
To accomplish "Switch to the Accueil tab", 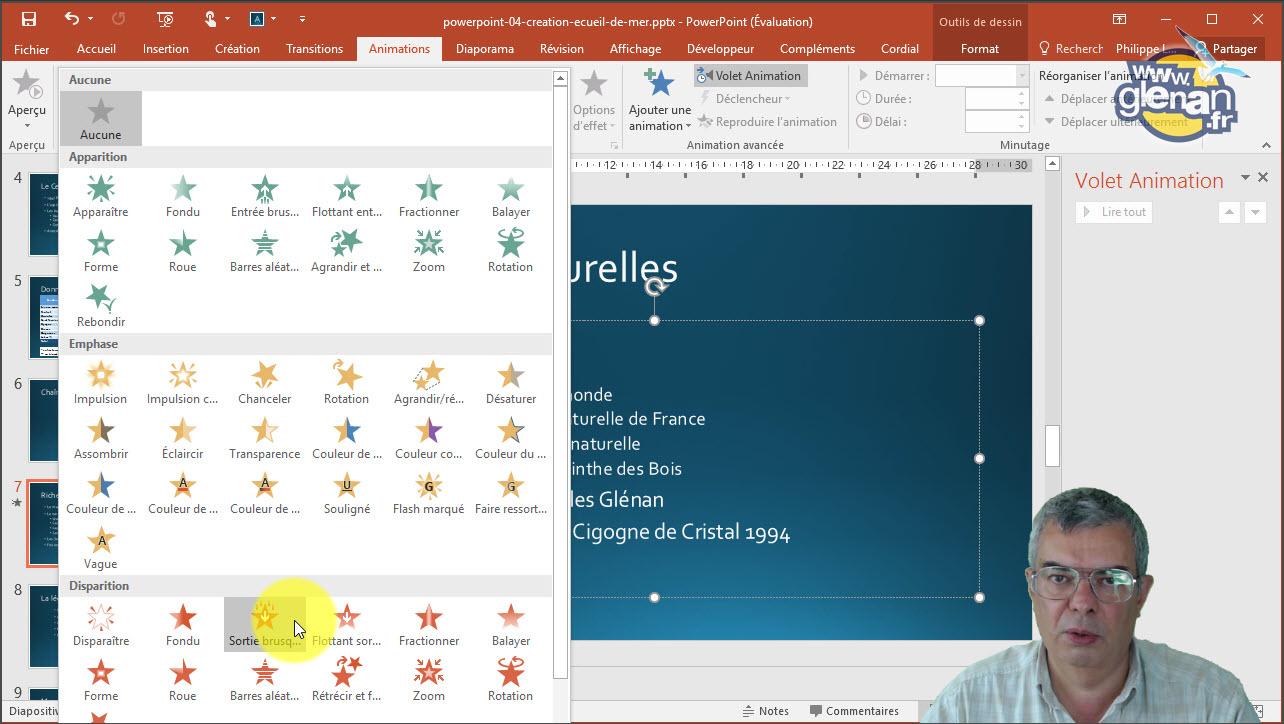I will tap(96, 49).
